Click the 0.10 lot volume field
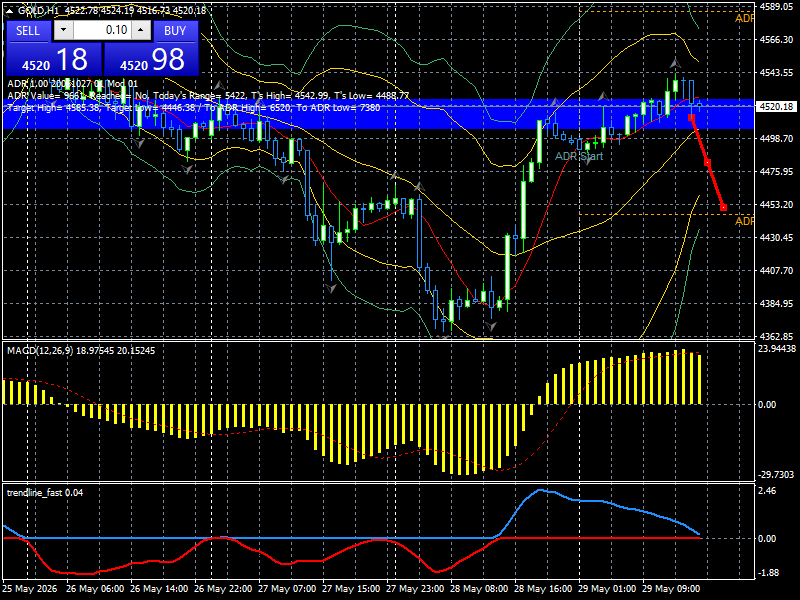800x600 pixels. pyautogui.click(x=102, y=30)
